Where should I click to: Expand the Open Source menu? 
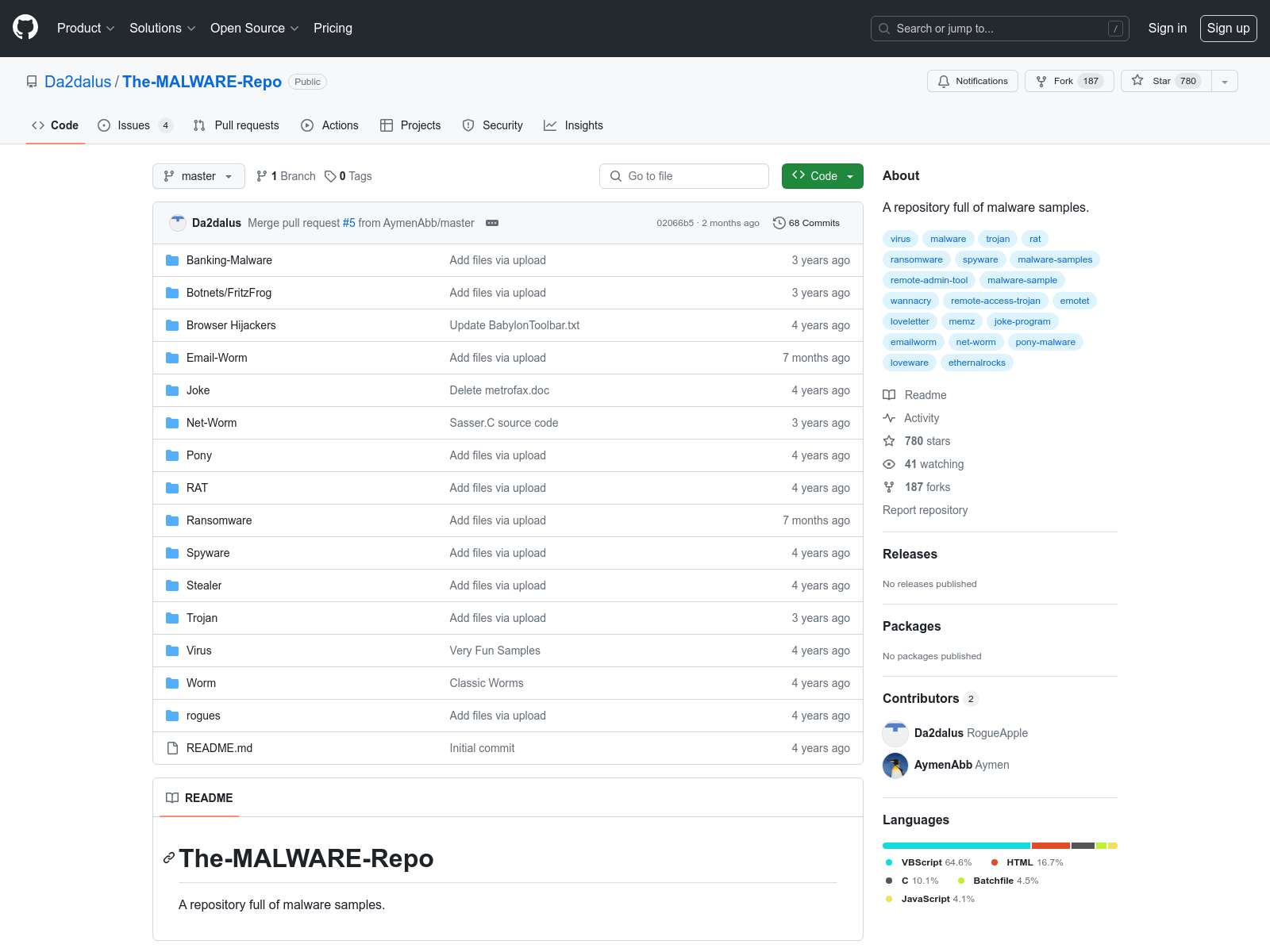point(254,29)
